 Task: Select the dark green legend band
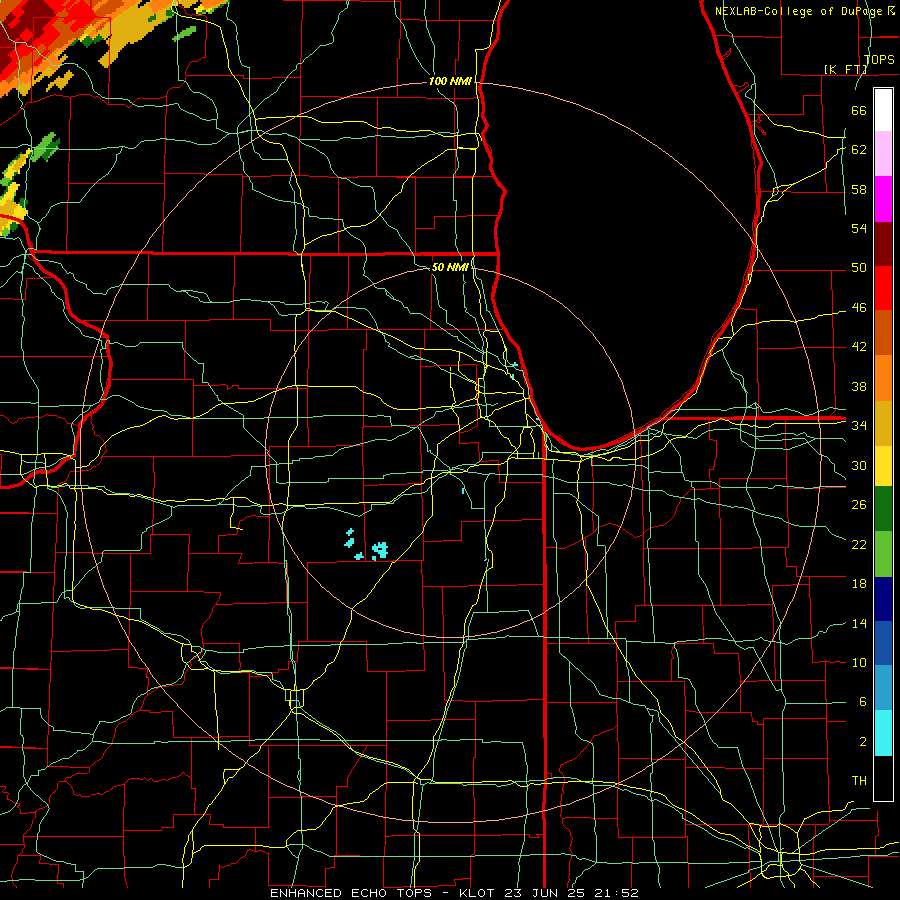(x=883, y=509)
